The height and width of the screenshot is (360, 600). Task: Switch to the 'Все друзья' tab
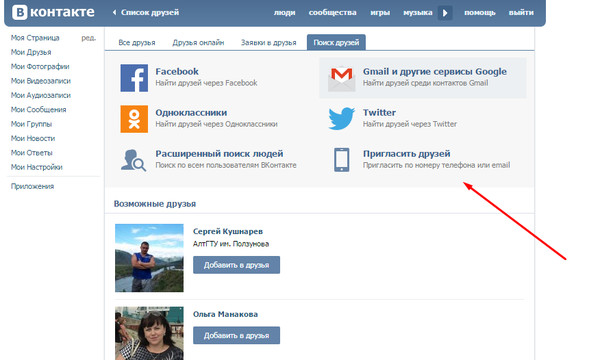click(137, 42)
